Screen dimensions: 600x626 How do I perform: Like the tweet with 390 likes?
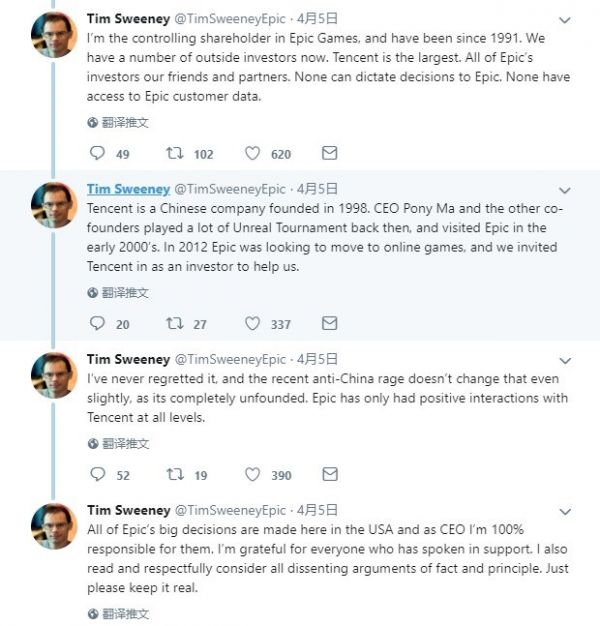[x=253, y=475]
